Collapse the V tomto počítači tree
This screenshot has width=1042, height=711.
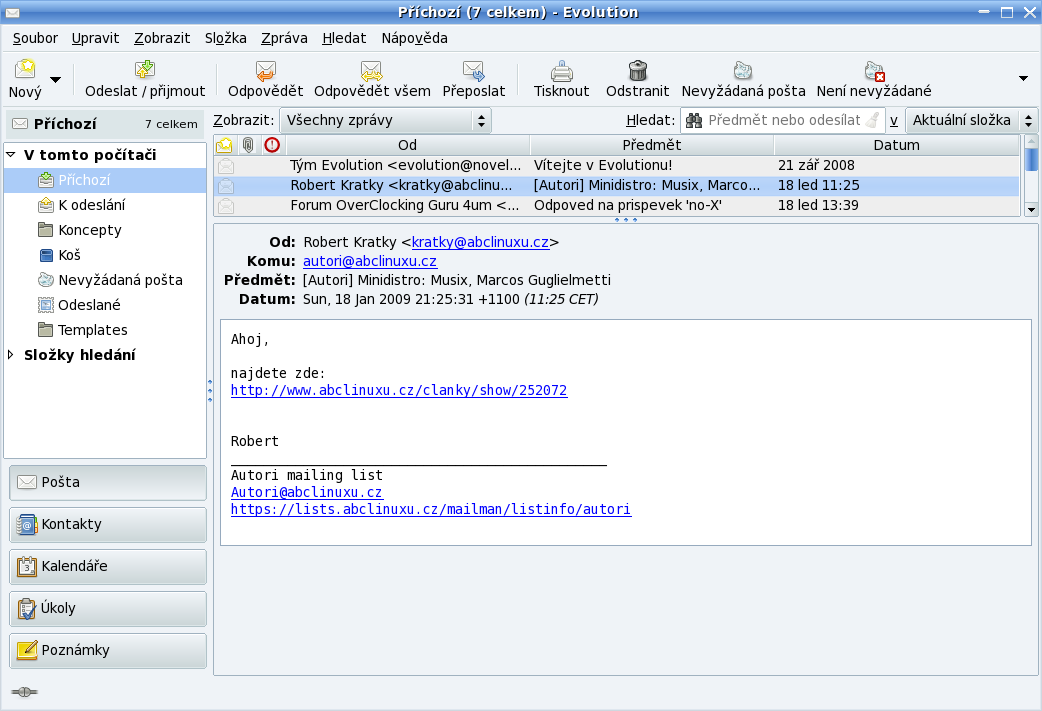click(11, 155)
